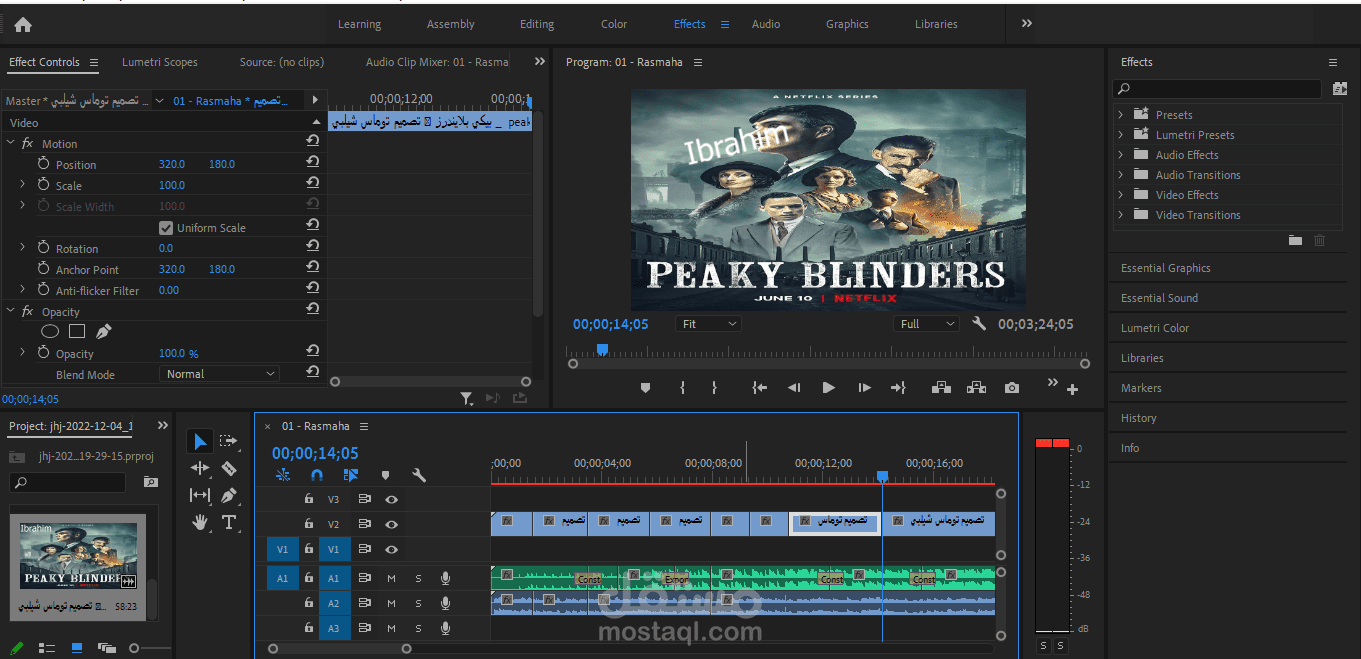Solo audio track A2
Screen dimensions: 1361x659
click(x=418, y=603)
